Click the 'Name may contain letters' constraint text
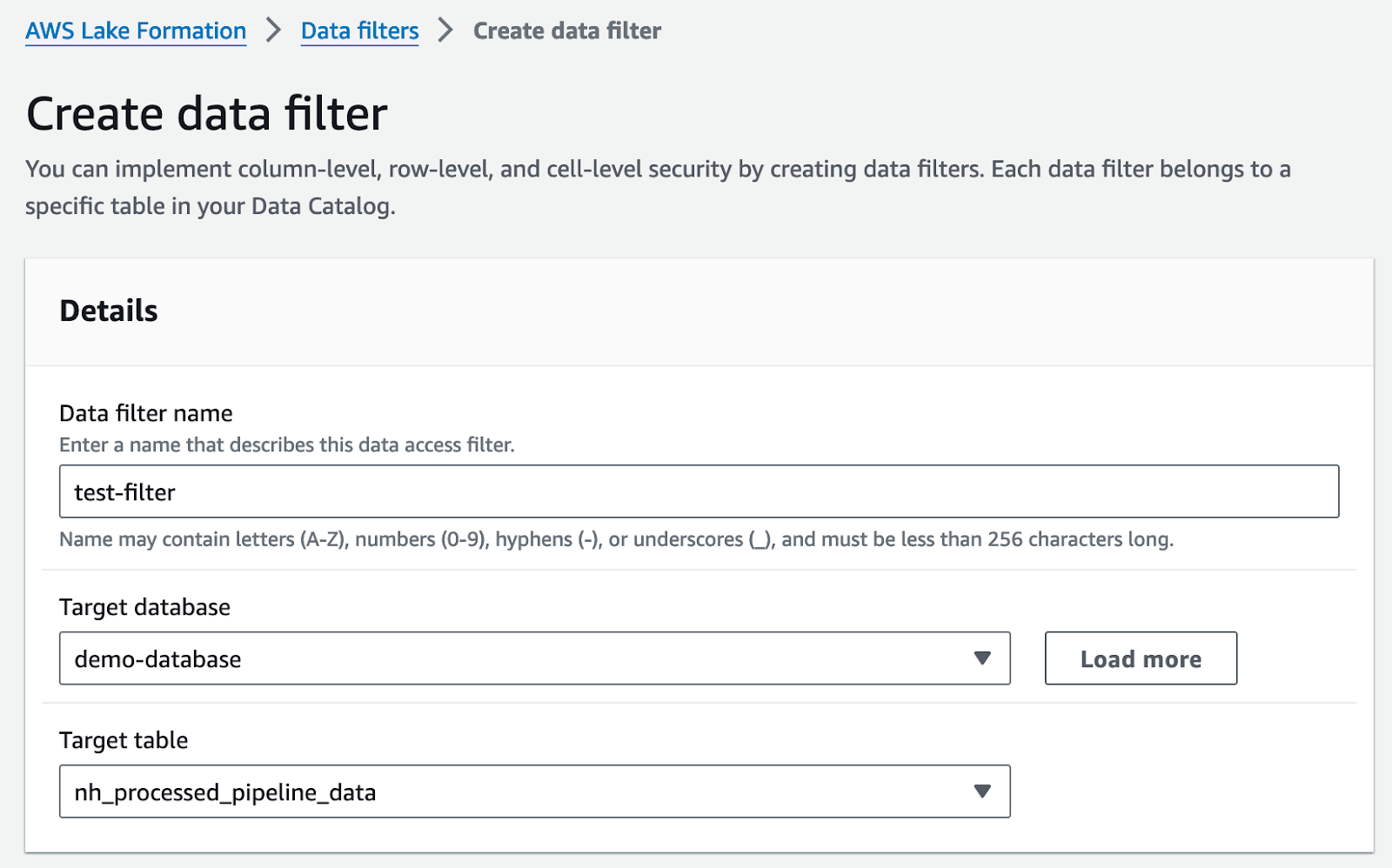 pos(616,539)
